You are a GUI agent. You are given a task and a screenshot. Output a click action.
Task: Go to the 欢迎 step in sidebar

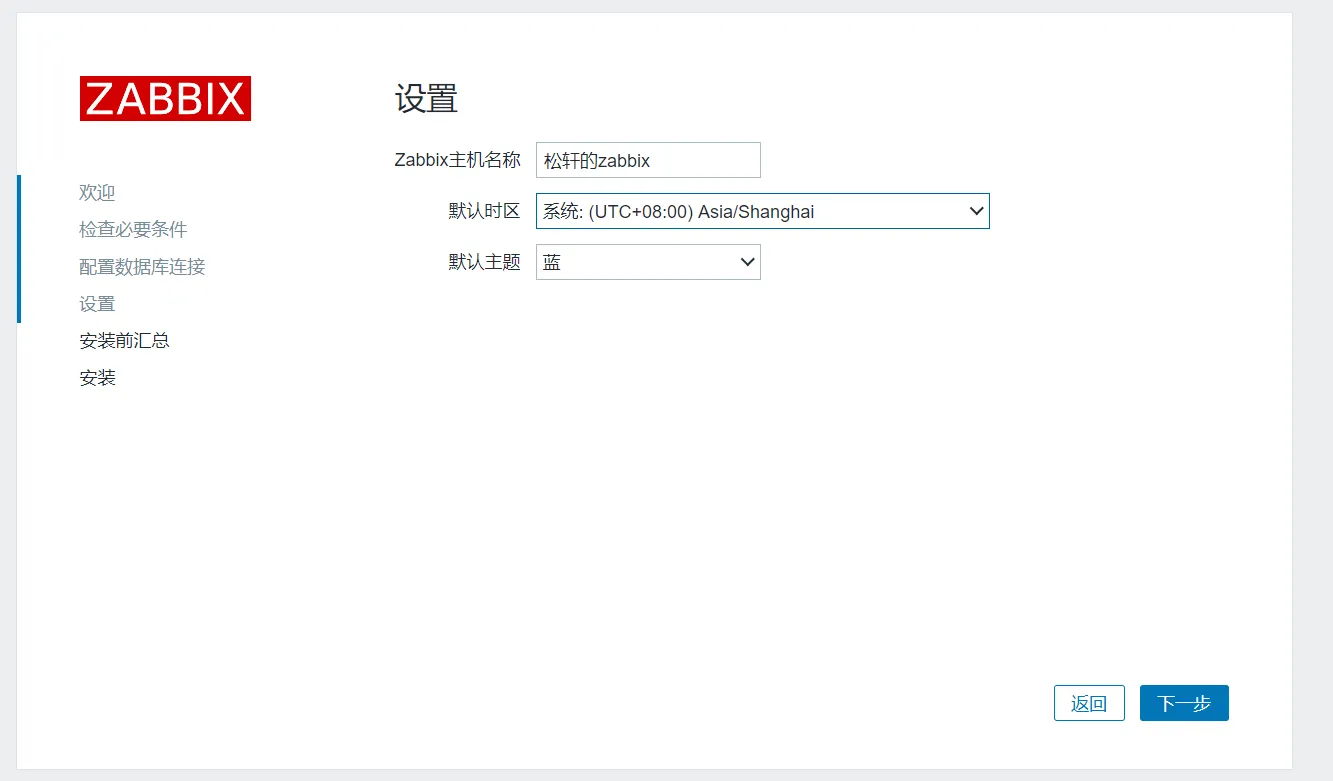[x=97, y=193]
